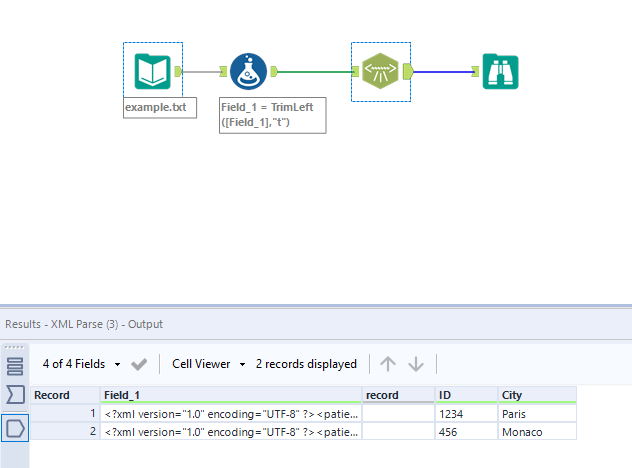632x468 pixels.
Task: Select the Formula tool flask icon
Action: (248, 71)
